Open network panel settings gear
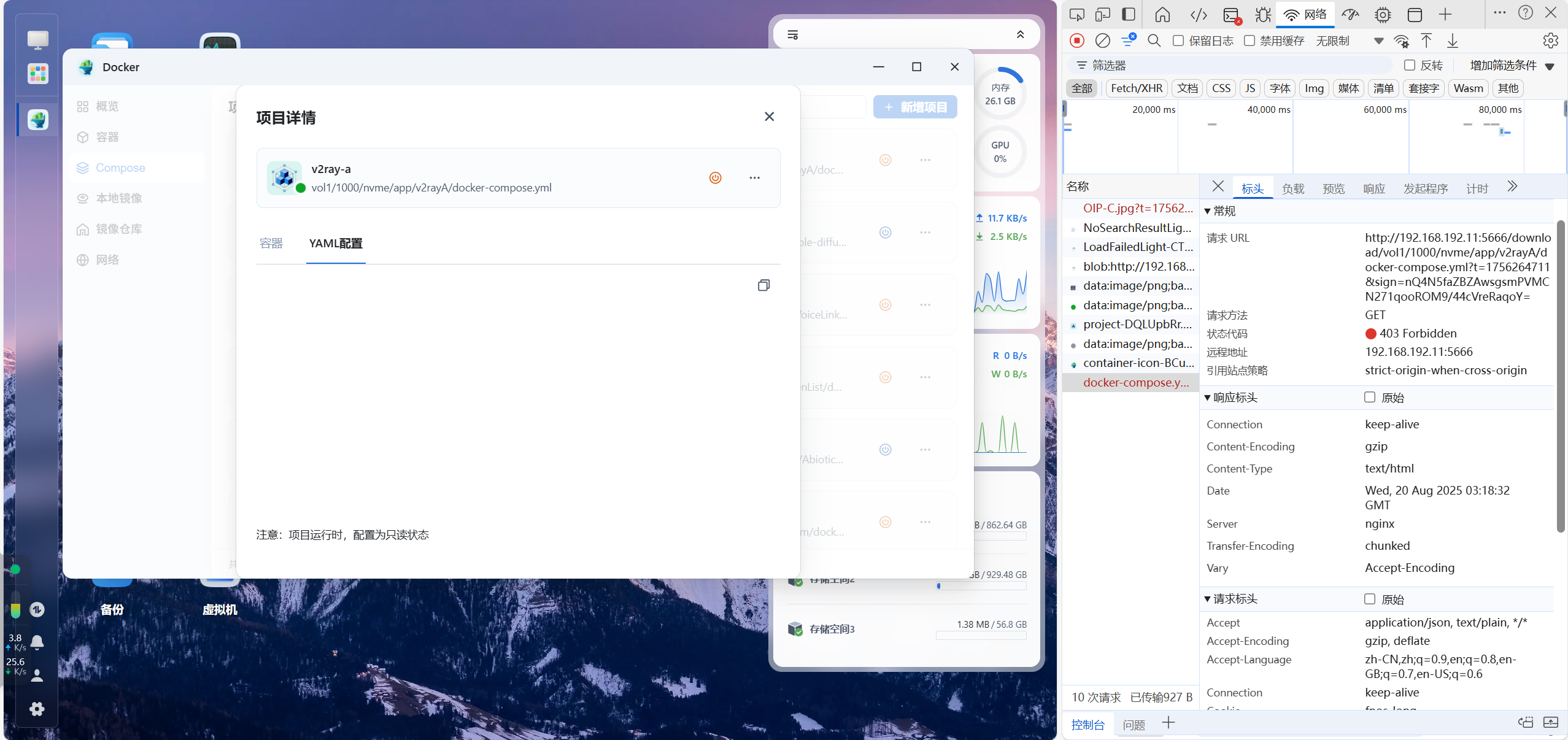This screenshot has width=1568, height=740. [1550, 40]
